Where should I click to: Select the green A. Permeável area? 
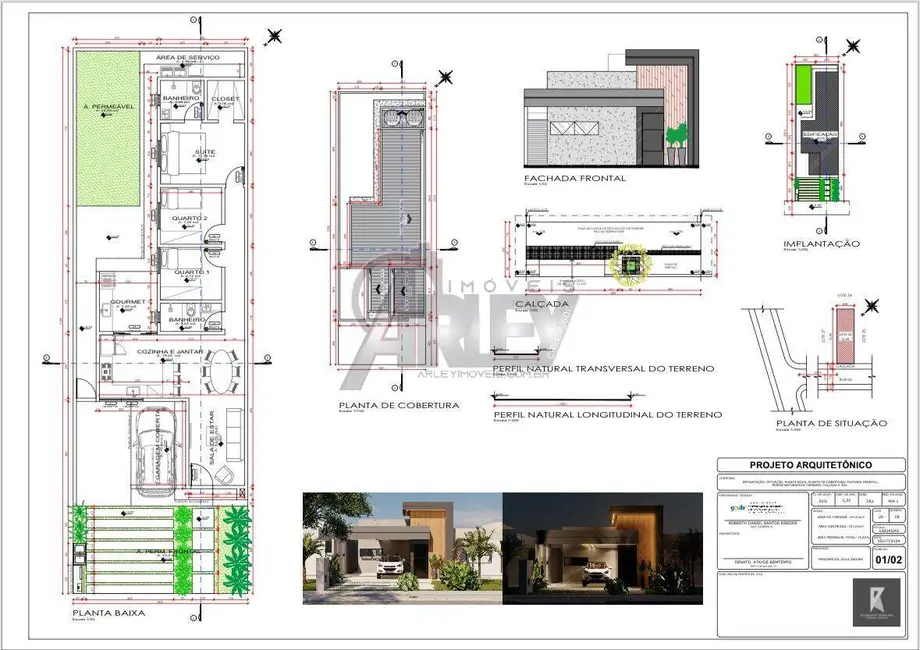pyautogui.click(x=108, y=130)
